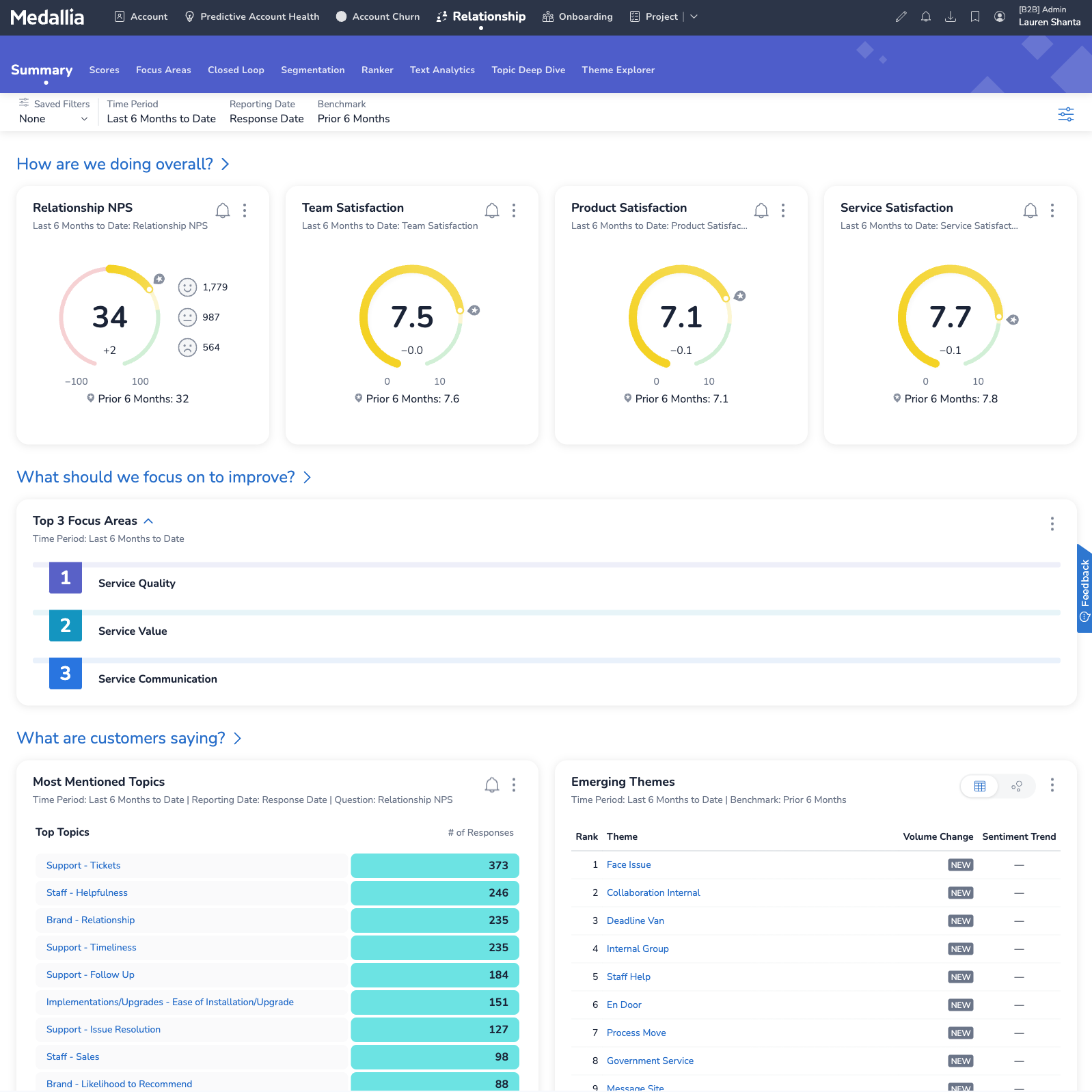Screen dimensions: 1092x1092
Task: Click the download icon in header
Action: click(950, 16)
